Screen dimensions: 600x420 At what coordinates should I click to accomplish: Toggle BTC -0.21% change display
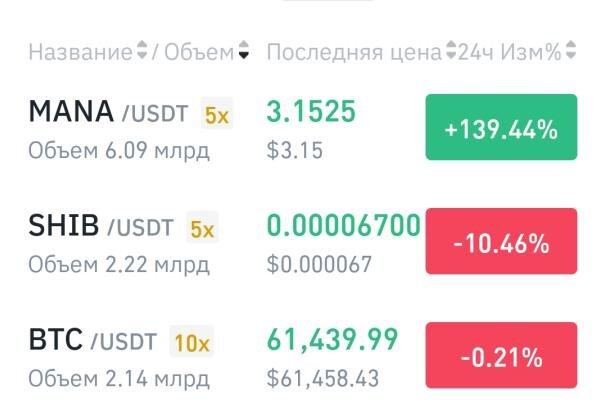click(501, 355)
